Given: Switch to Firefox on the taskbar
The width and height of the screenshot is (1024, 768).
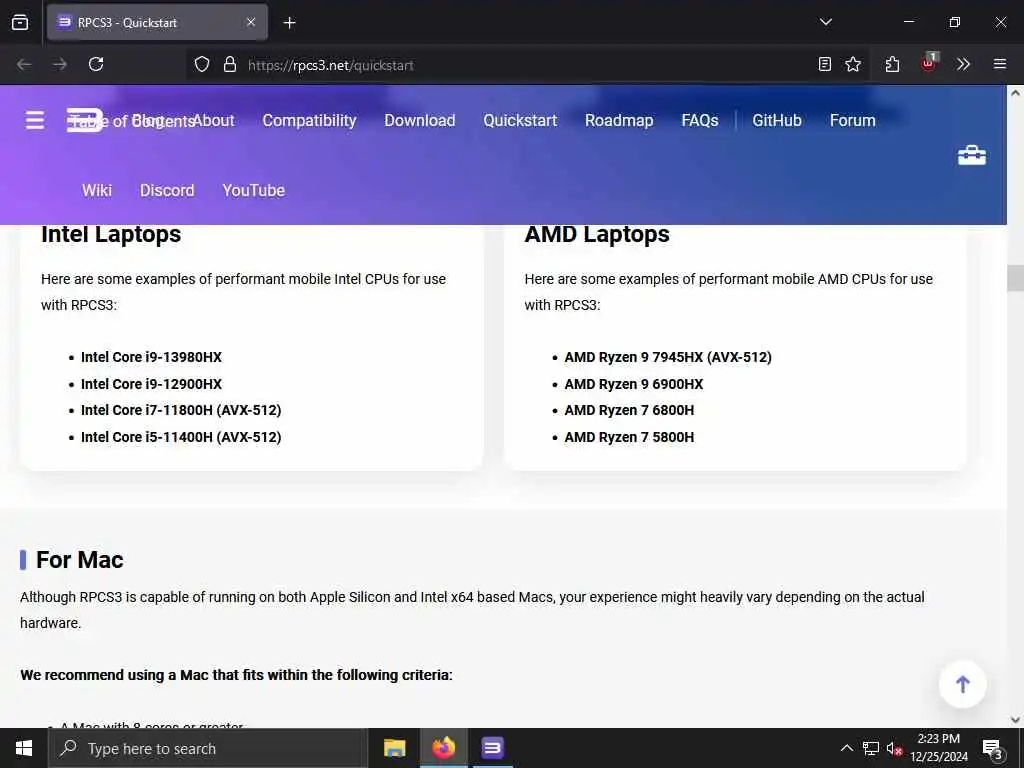Looking at the screenshot, I should point(443,748).
